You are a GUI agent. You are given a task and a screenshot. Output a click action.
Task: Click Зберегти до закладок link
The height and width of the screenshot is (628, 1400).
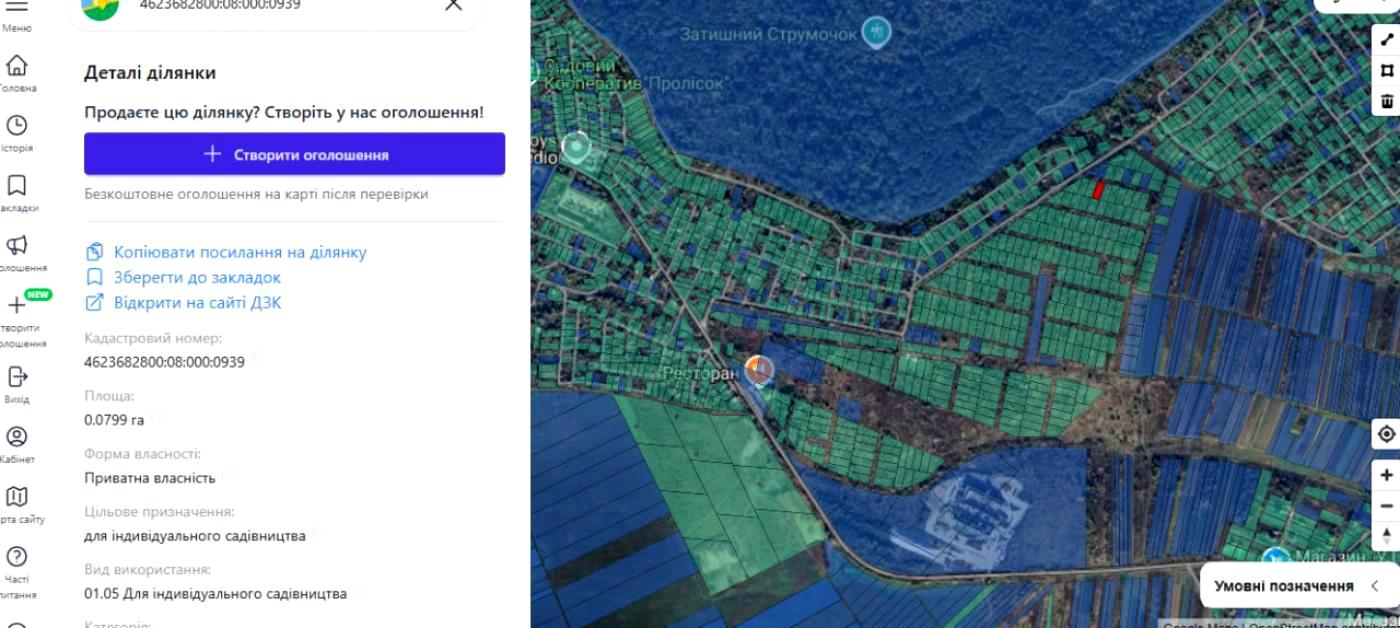[x=197, y=277]
